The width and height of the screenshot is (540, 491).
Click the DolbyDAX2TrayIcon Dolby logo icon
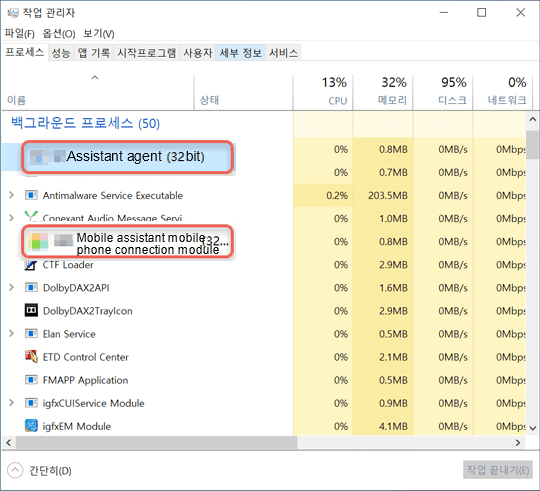point(31,311)
